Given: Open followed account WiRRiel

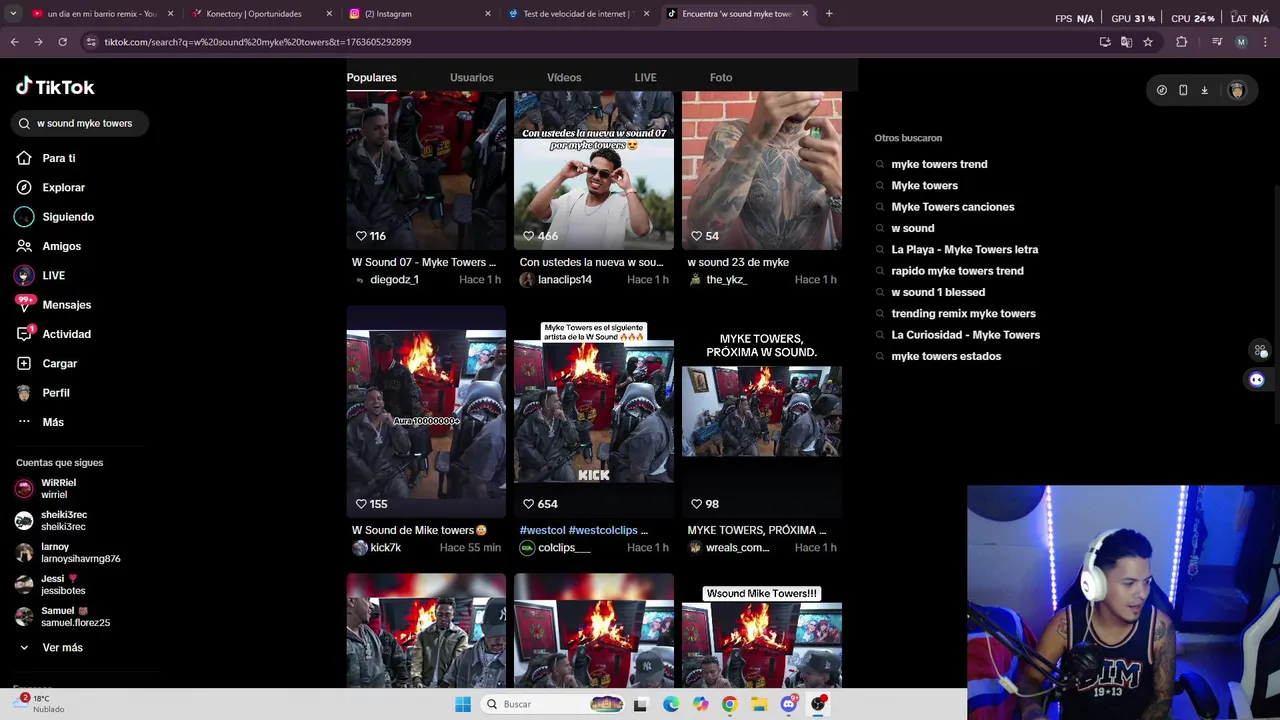Looking at the screenshot, I should (x=58, y=489).
